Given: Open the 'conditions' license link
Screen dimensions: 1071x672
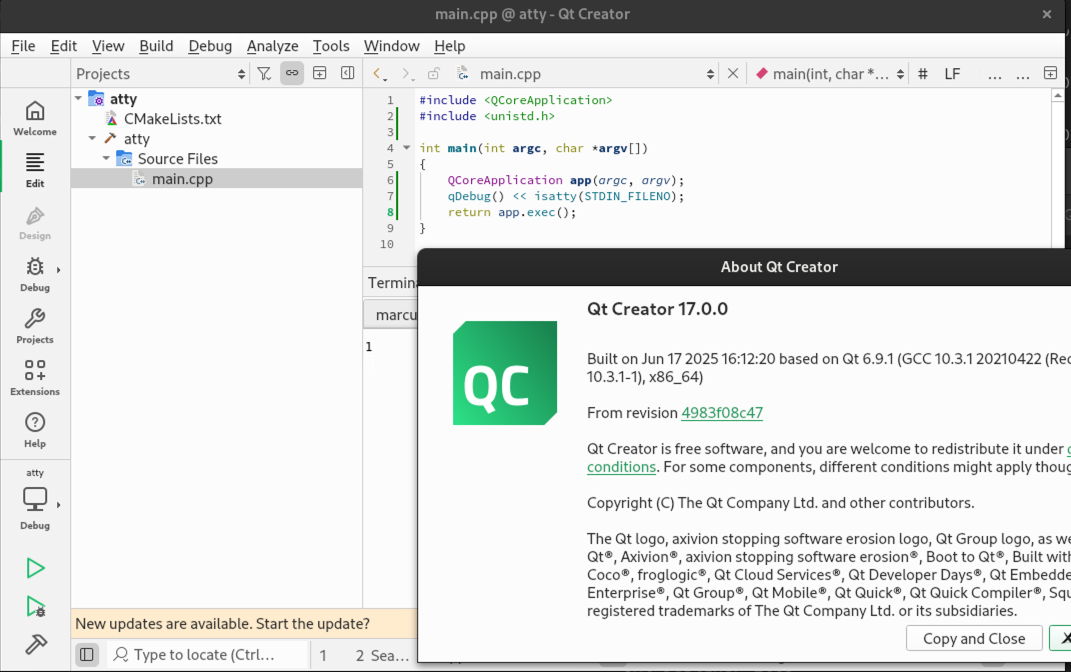Looking at the screenshot, I should coord(621,467).
